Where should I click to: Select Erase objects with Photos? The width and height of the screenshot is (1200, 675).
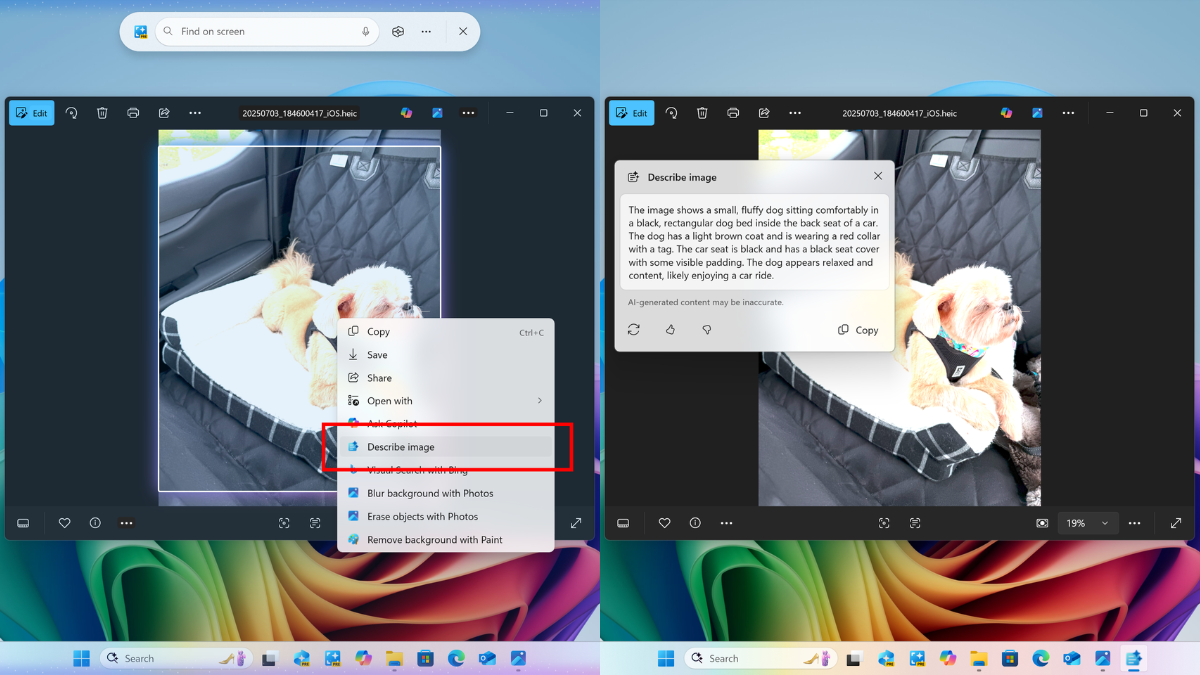tap(446, 516)
